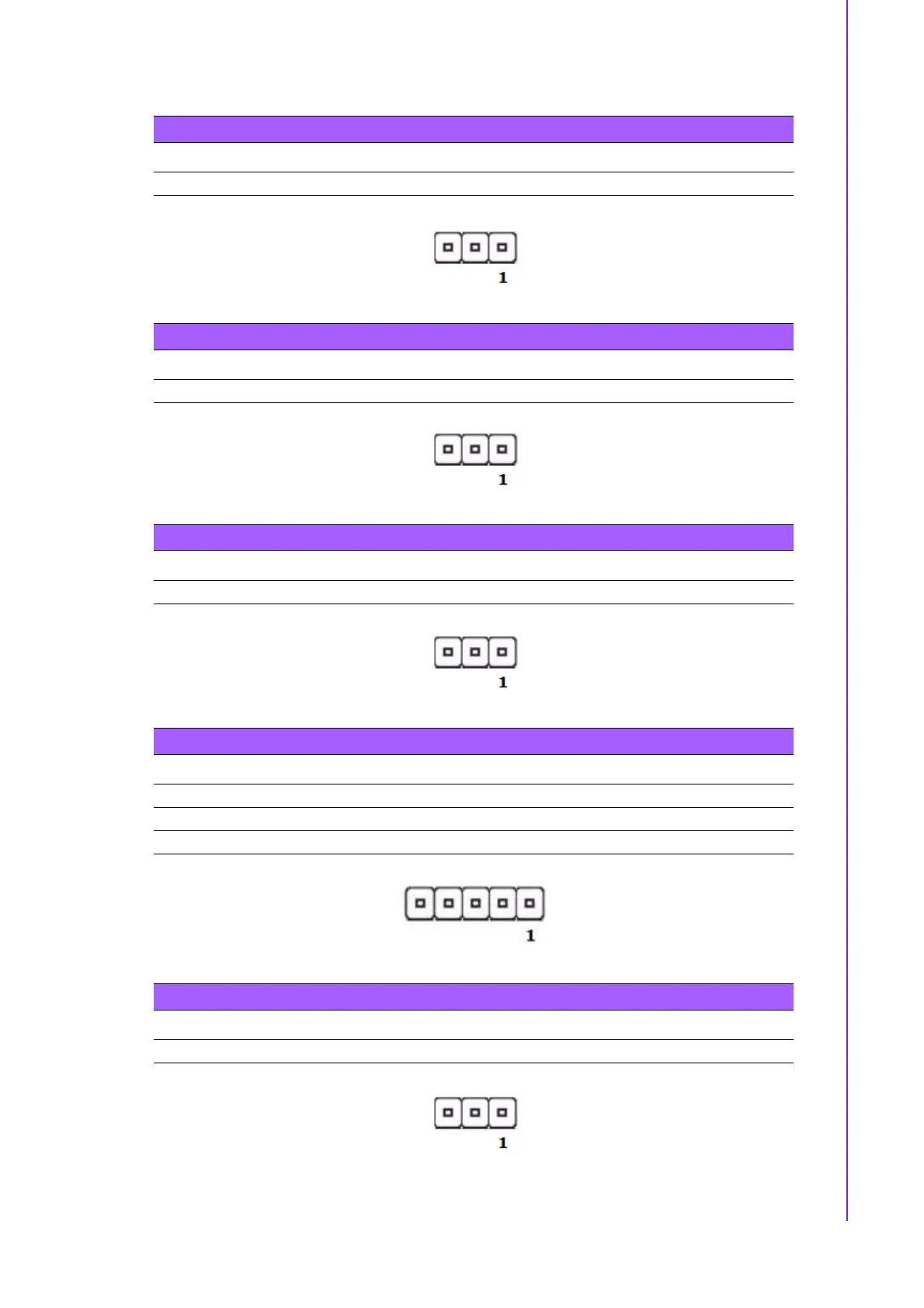This screenshot has height=1308, width=924.
Task: Click the third three-pin jumper diagram
Action: (475, 652)
